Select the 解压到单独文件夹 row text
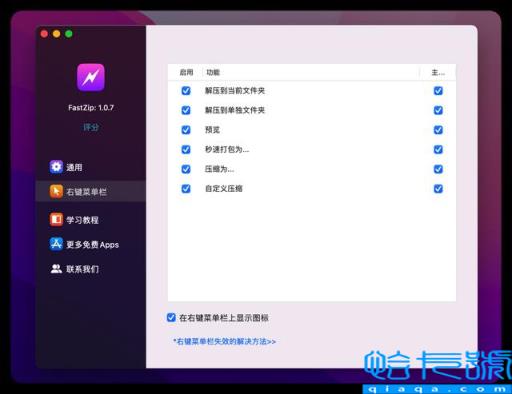512x394 pixels. pyautogui.click(x=235, y=110)
